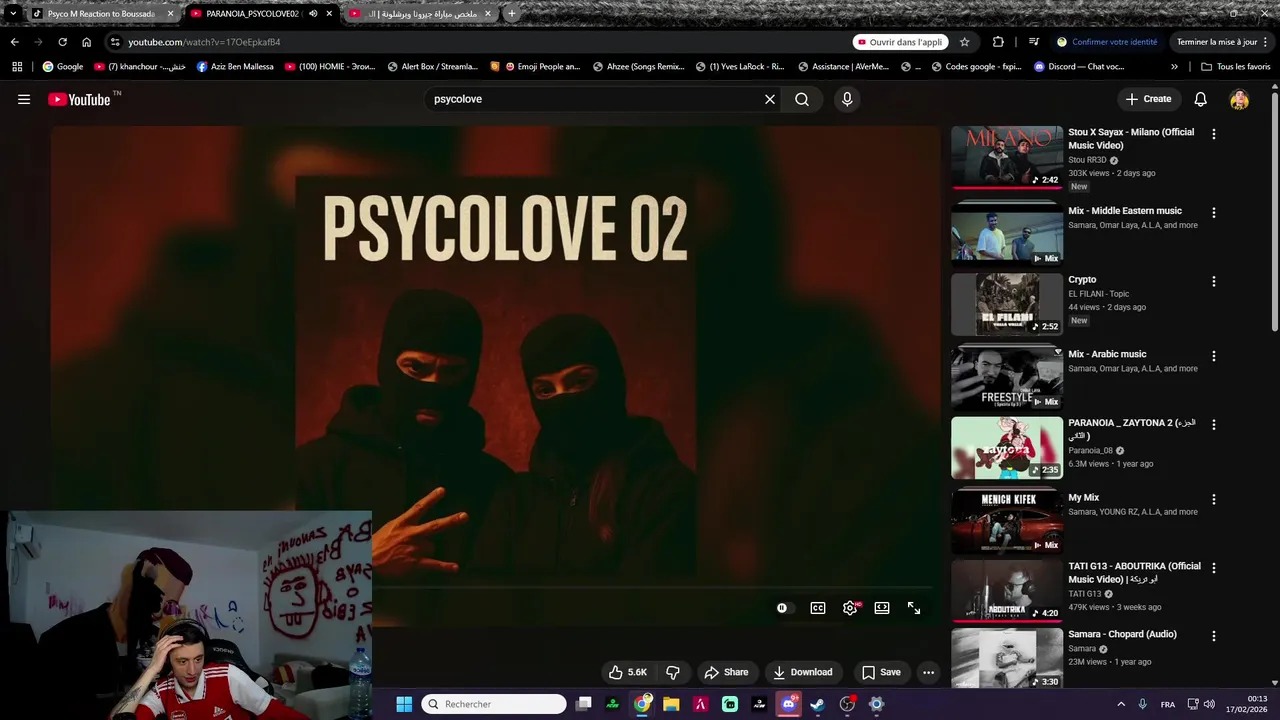
Task: Open options for Mix - Arabic music
Action: pyautogui.click(x=1214, y=356)
